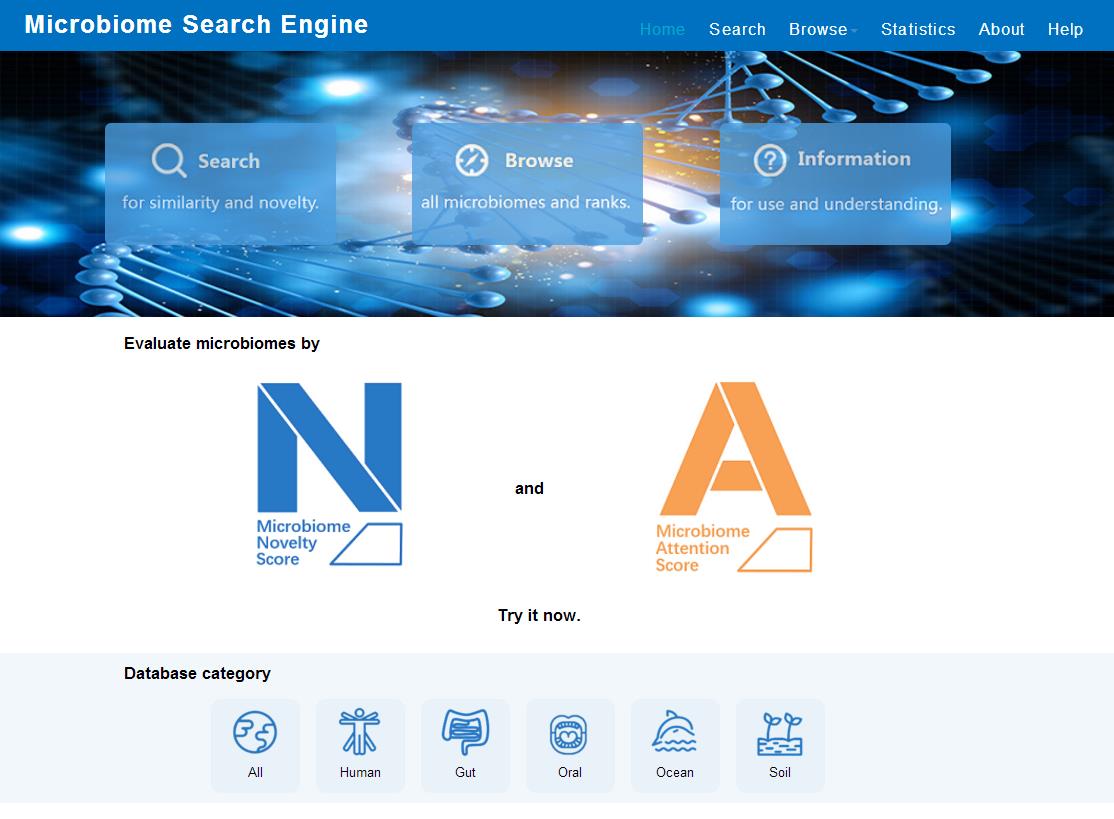
Task: Select the Oral database category icon
Action: pos(570,735)
